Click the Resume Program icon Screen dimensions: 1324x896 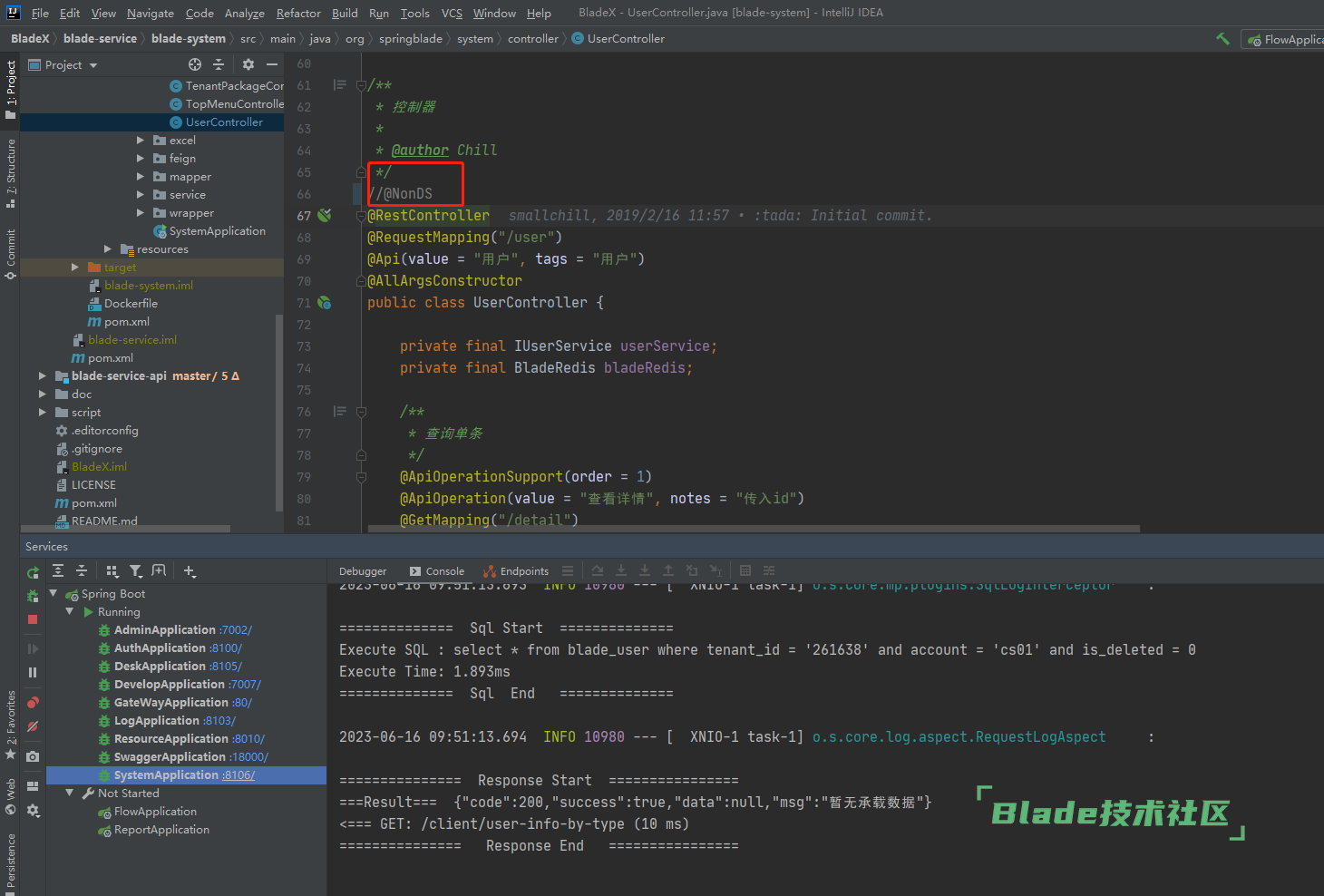pos(33,648)
